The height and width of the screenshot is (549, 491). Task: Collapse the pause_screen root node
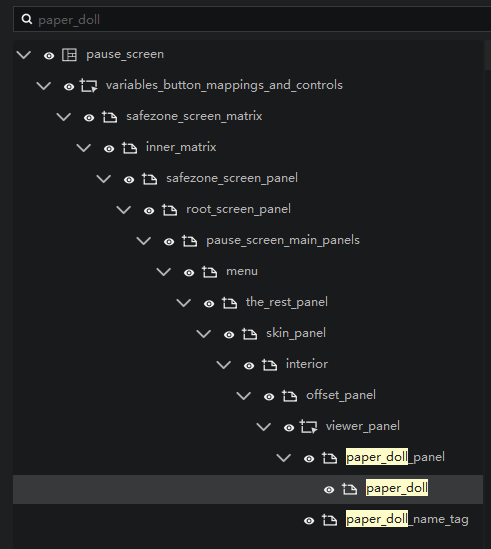(24, 55)
